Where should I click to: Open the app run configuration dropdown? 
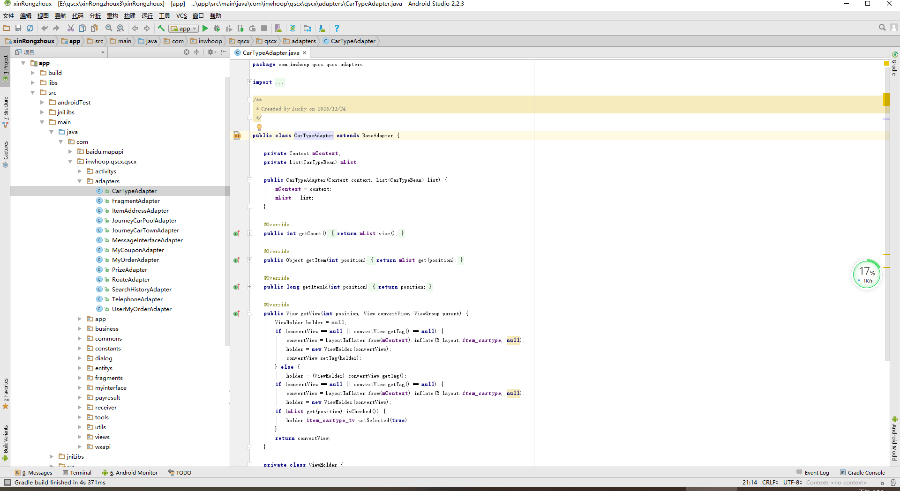coord(183,29)
